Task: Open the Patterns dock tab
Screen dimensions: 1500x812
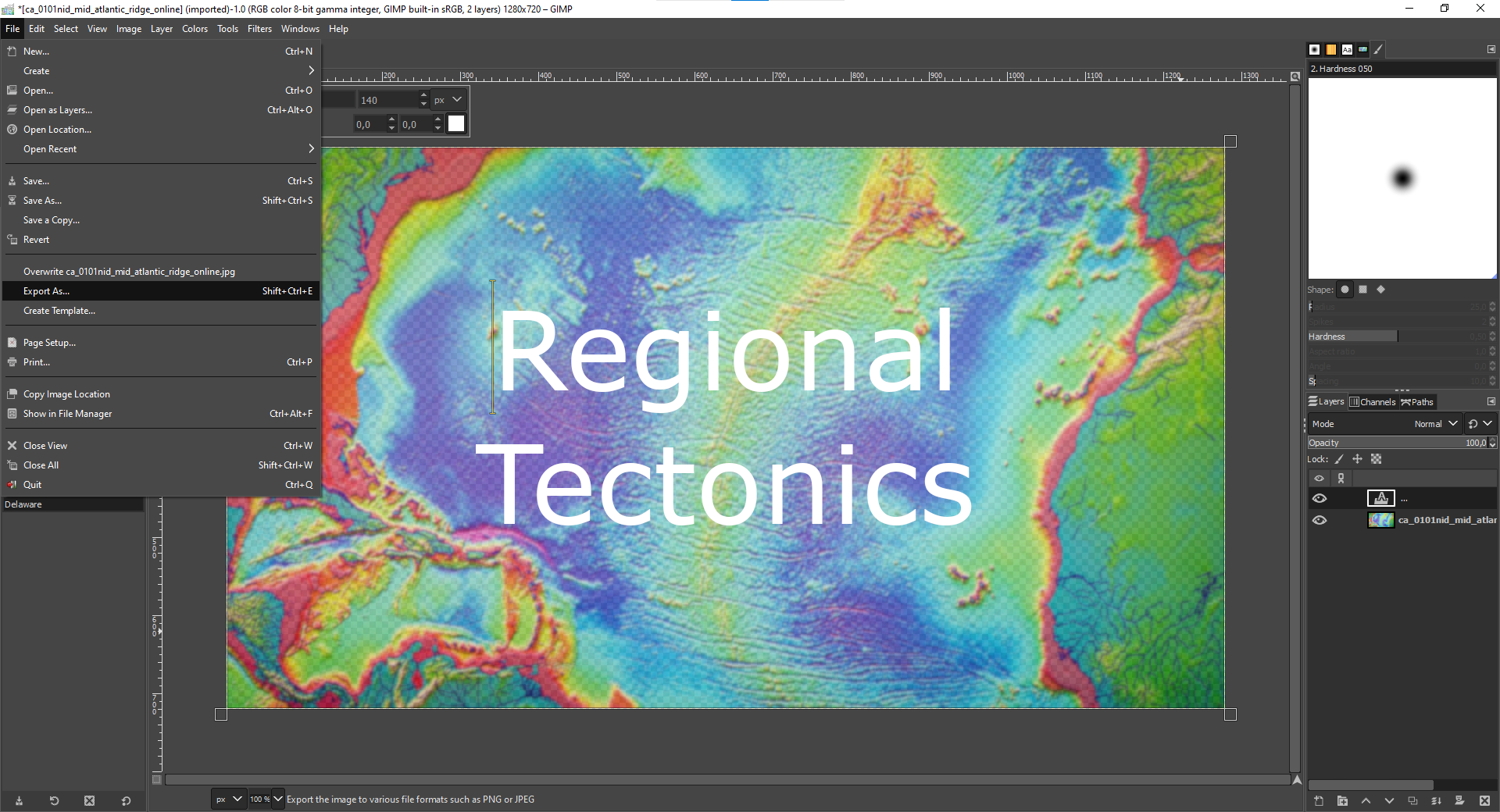Action: (1331, 49)
